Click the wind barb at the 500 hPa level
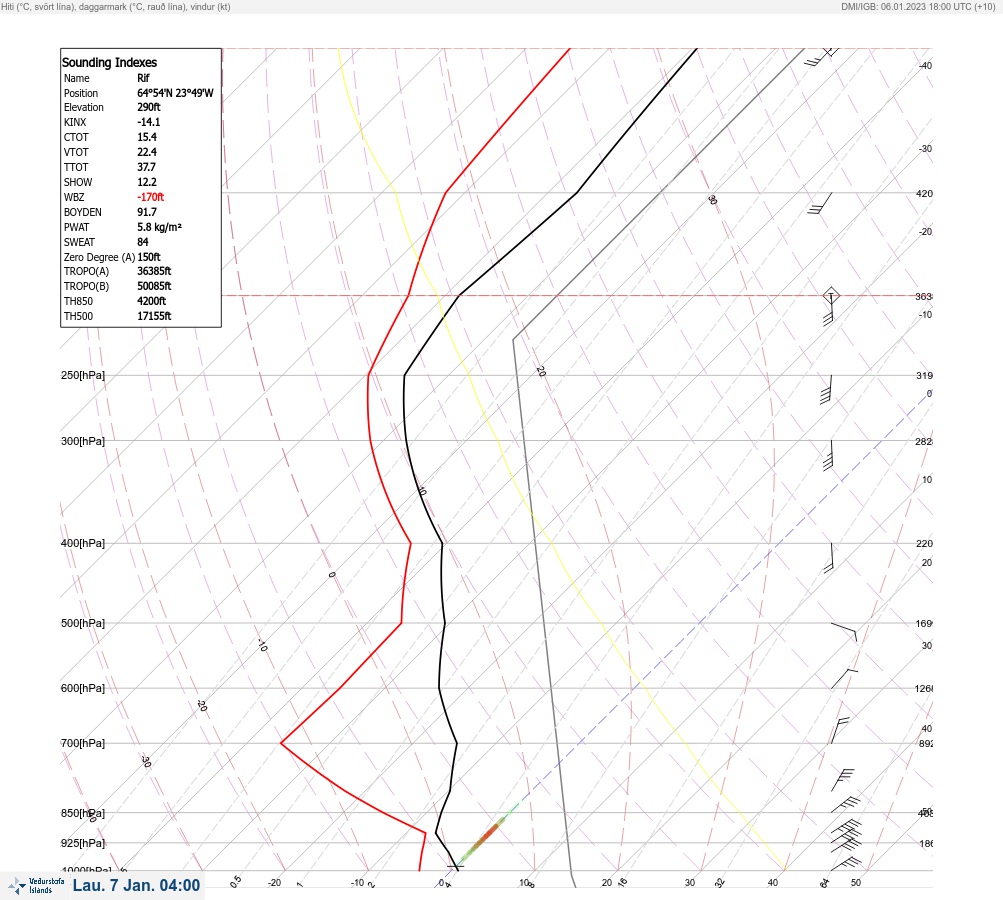This screenshot has width=1003, height=900. point(844,632)
